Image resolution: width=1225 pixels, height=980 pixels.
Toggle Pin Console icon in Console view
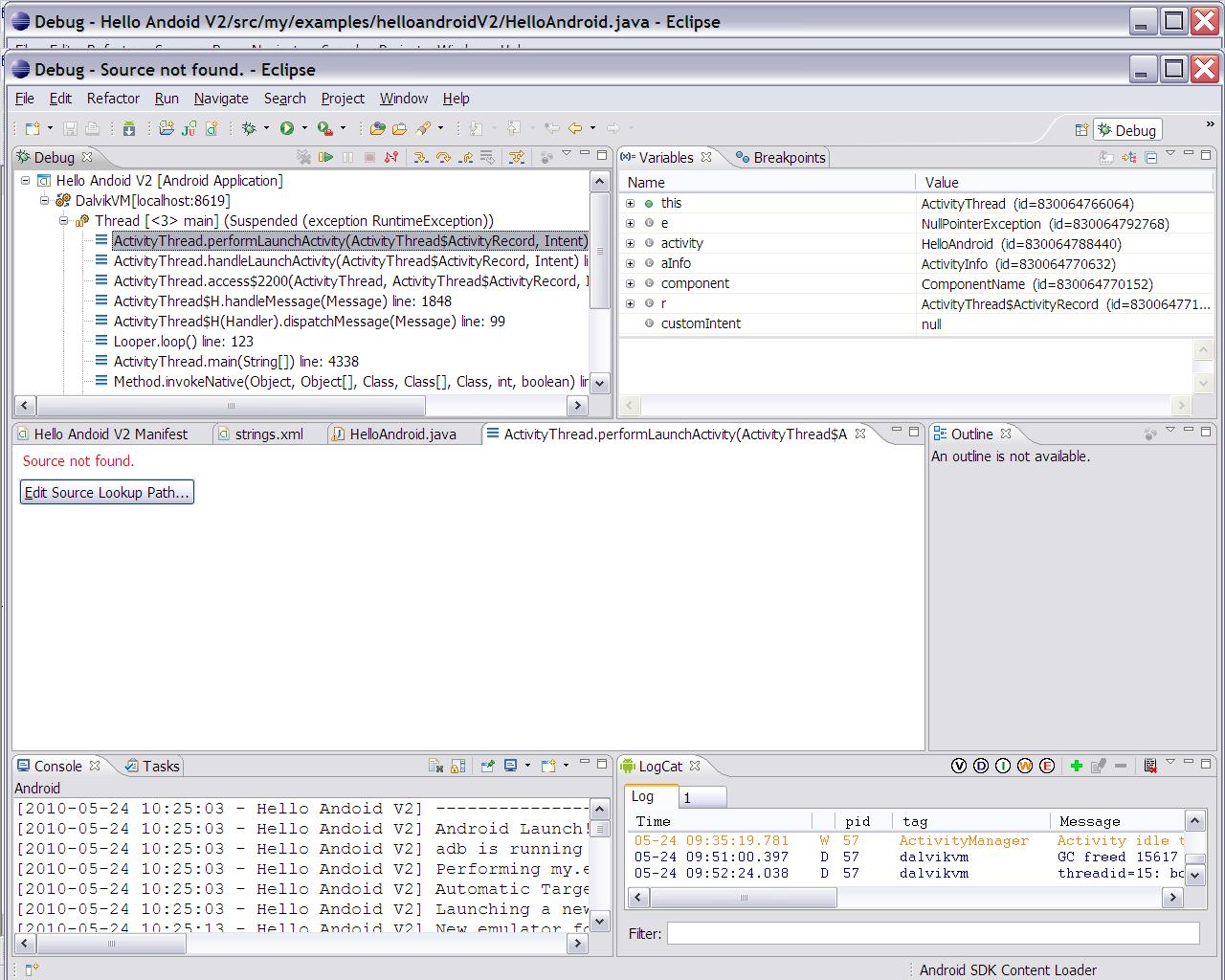487,766
